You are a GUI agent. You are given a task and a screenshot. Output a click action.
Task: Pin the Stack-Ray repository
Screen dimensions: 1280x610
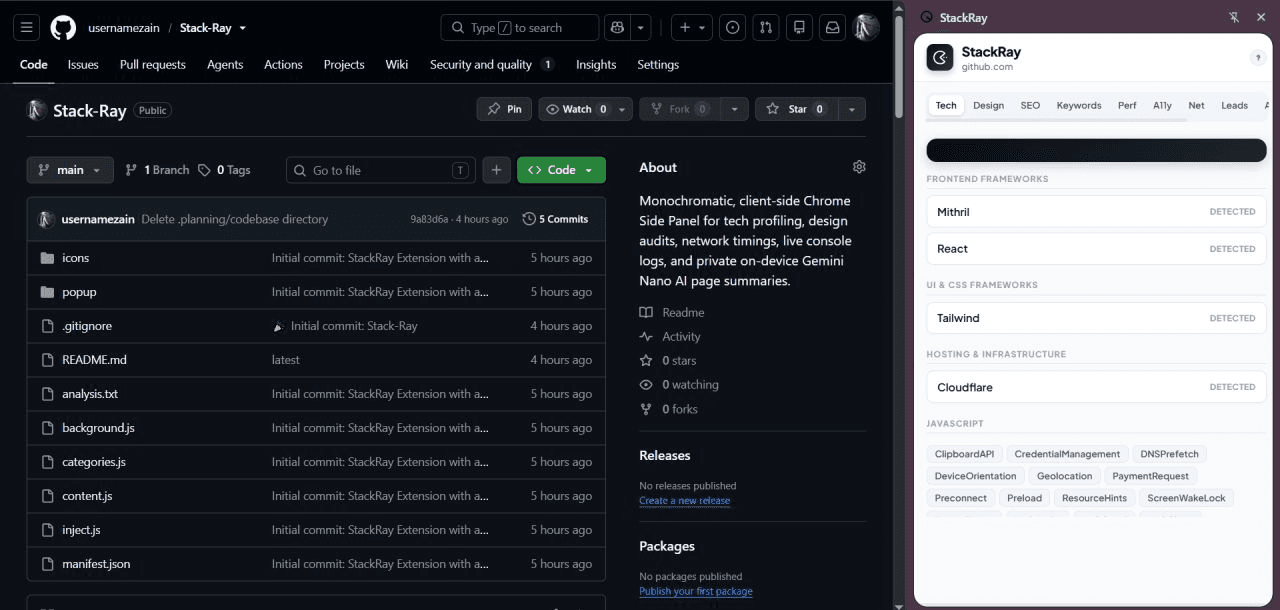504,109
